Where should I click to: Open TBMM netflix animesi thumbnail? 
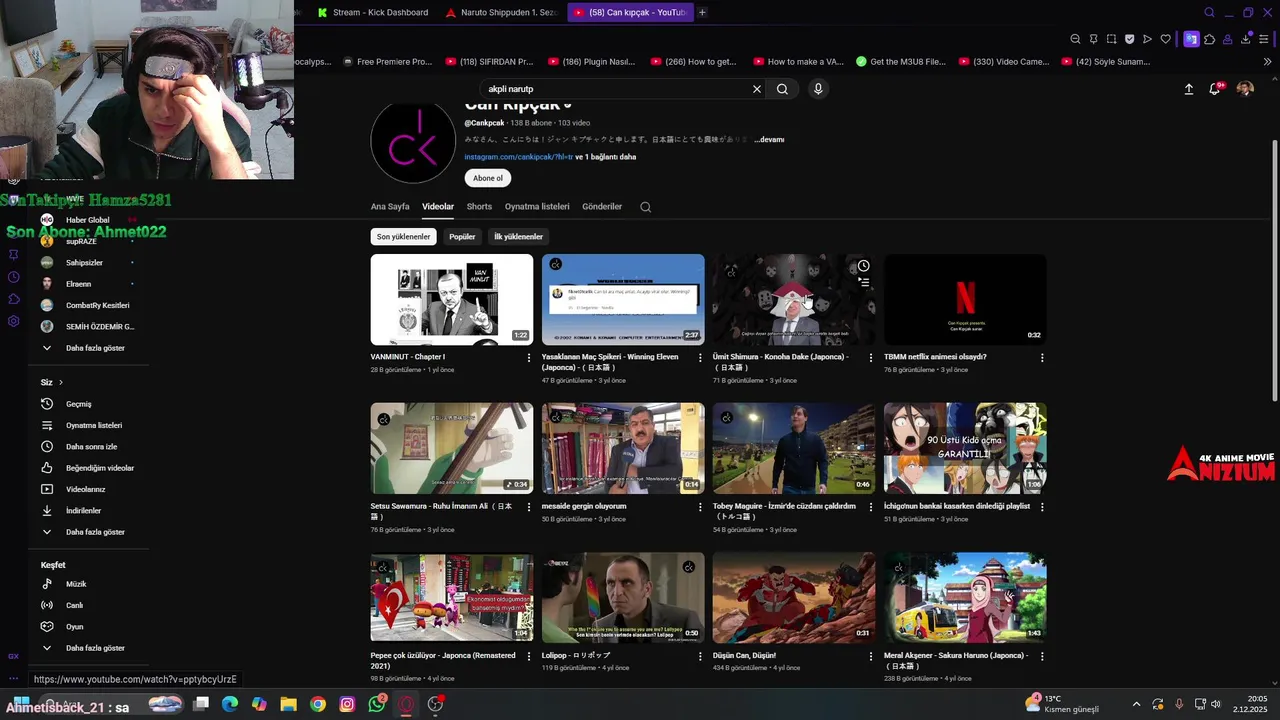pos(965,299)
